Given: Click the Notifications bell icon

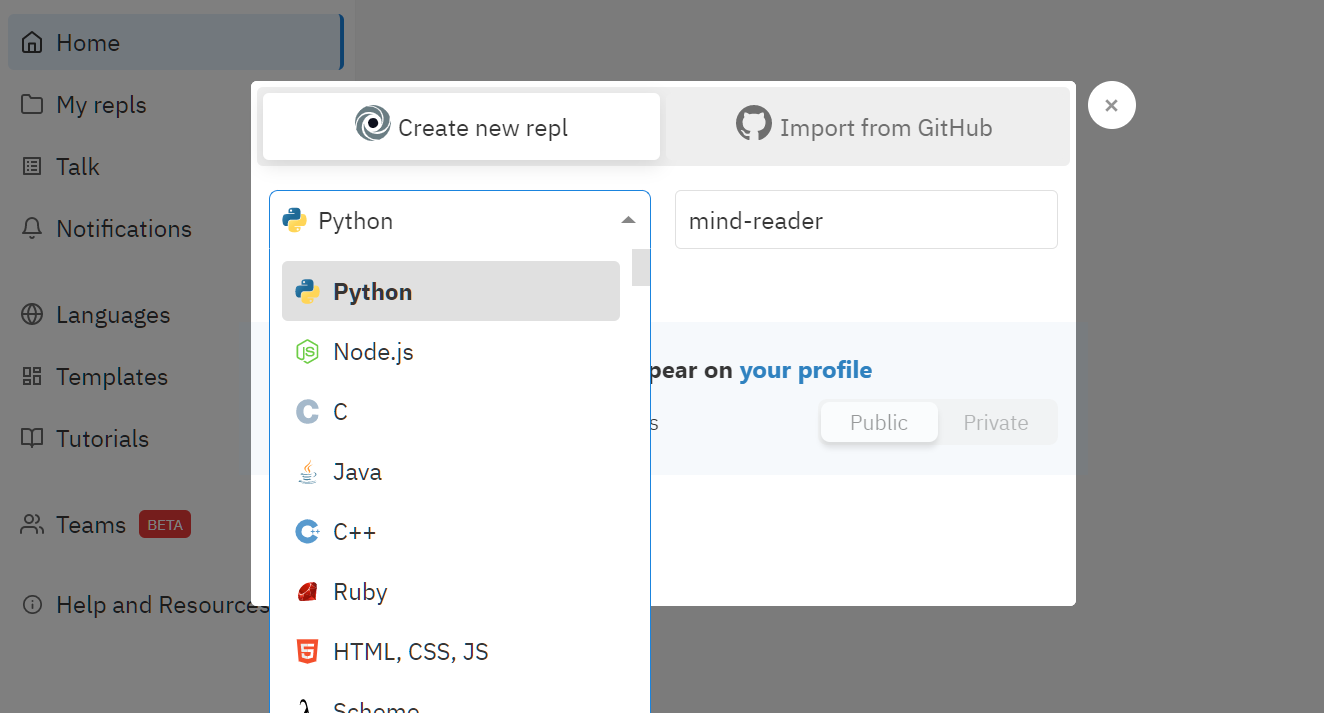Looking at the screenshot, I should (x=32, y=229).
